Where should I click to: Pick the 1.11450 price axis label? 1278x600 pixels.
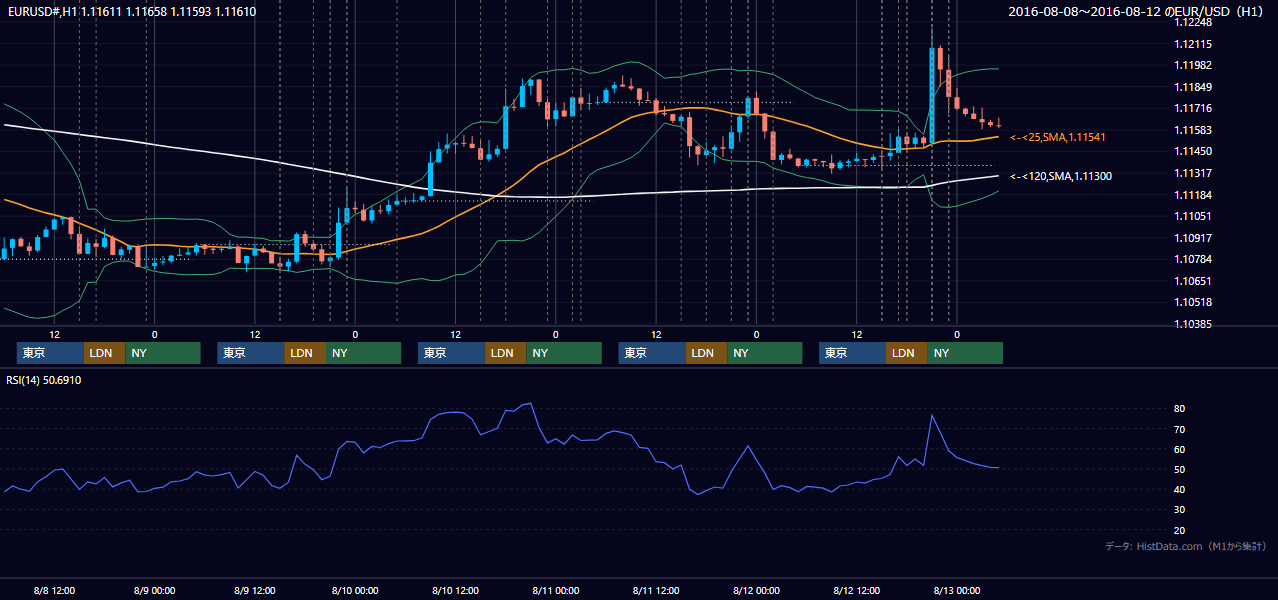pyautogui.click(x=1194, y=151)
